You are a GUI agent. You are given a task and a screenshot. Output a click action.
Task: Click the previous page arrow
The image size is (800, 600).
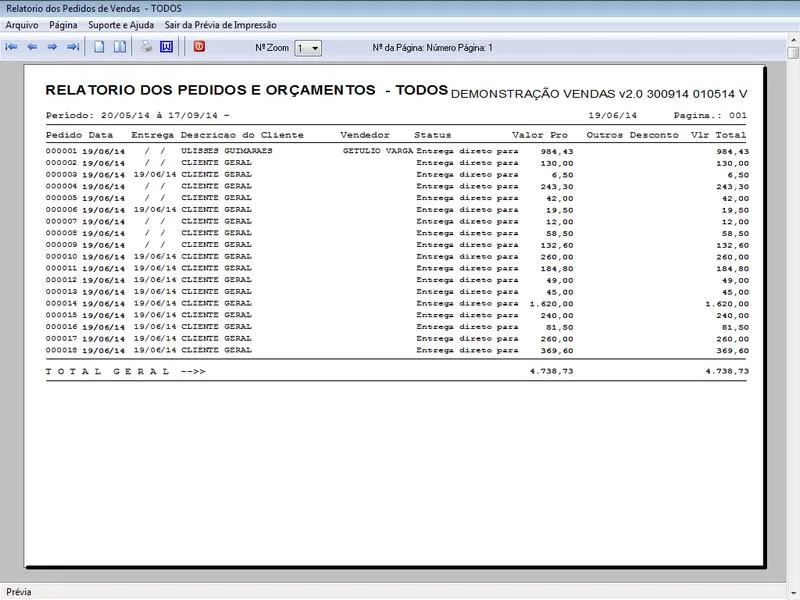[32, 47]
